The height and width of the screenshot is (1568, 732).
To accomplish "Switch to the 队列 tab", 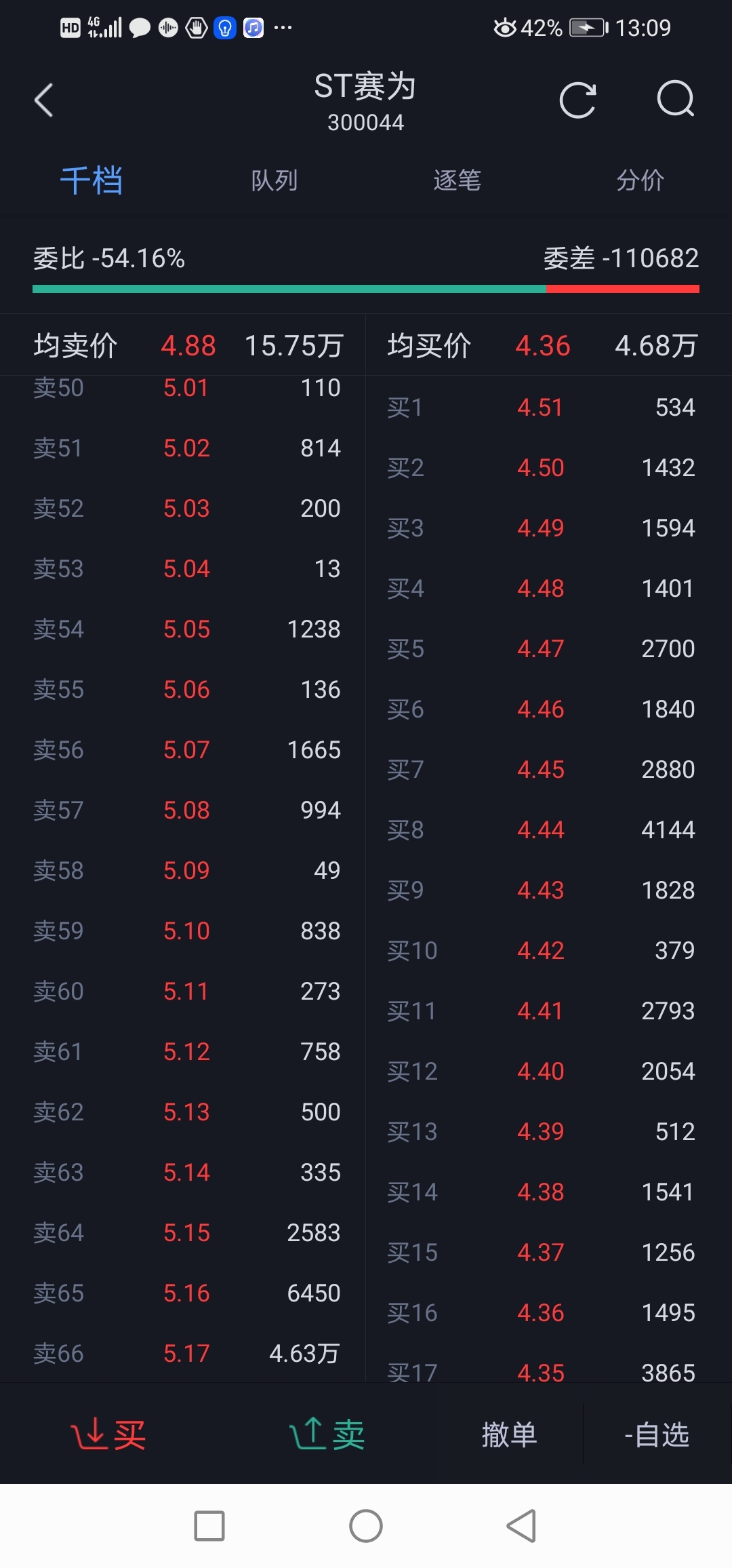I will [x=274, y=180].
